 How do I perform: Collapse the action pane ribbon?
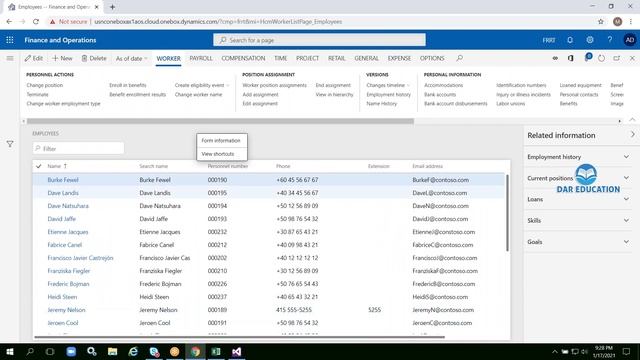(632, 120)
